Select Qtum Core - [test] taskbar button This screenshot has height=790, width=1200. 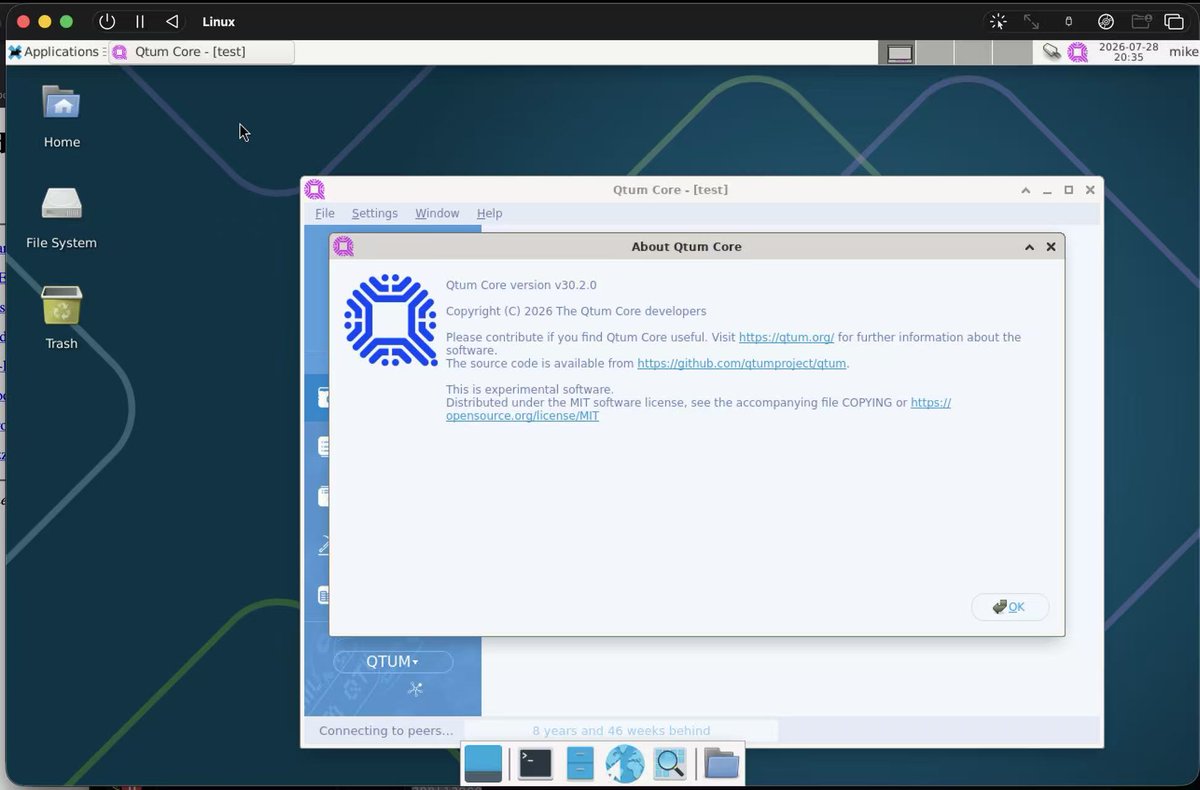coord(202,52)
